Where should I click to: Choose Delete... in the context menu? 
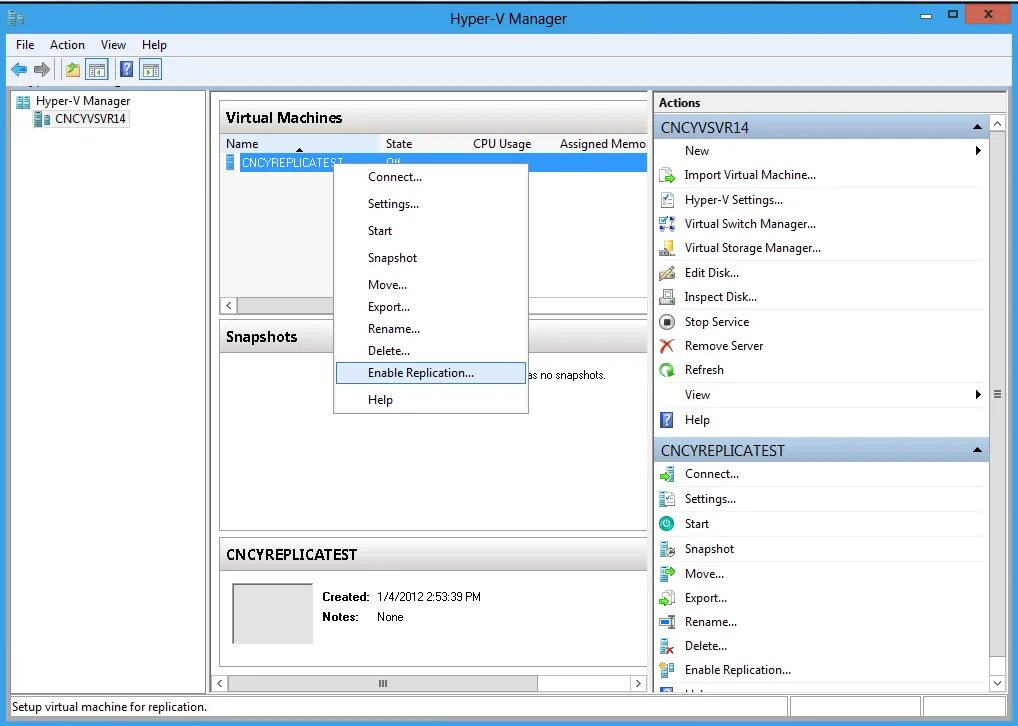coord(431,351)
